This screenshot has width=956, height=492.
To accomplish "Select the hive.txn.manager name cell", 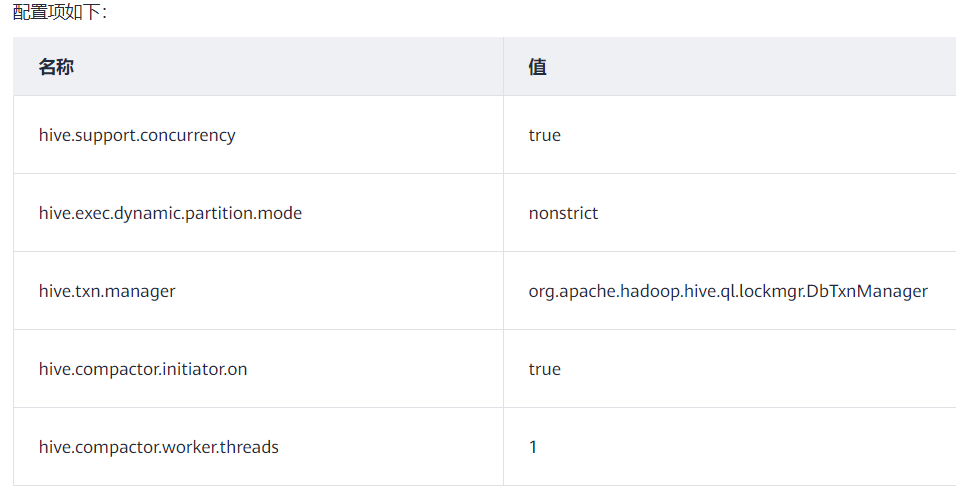I will click(107, 291).
